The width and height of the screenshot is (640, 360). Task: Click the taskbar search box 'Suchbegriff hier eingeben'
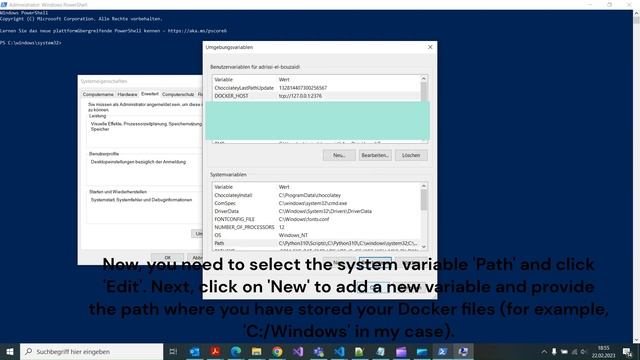point(91,351)
